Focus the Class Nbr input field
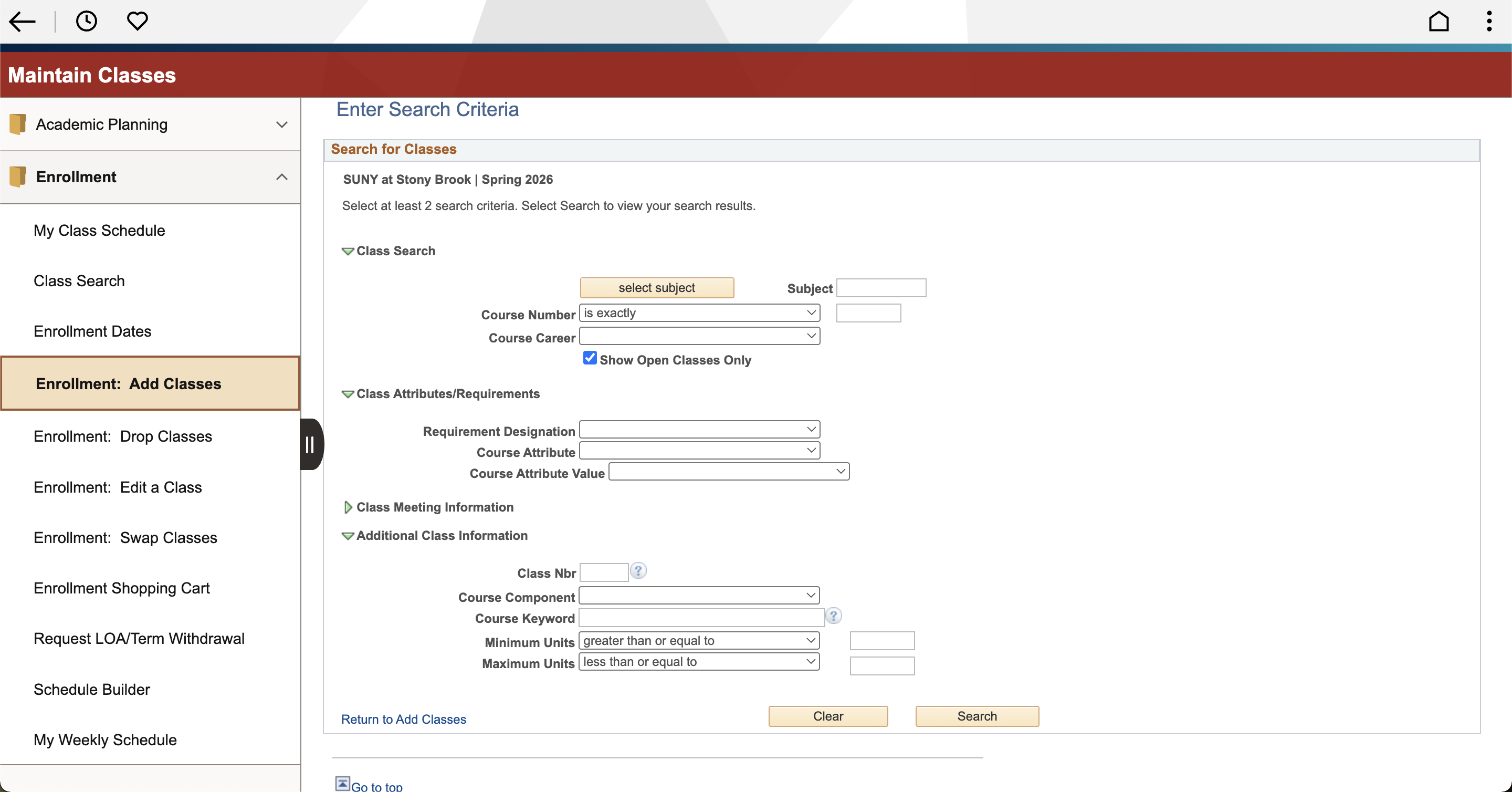Image resolution: width=1512 pixels, height=792 pixels. click(604, 572)
